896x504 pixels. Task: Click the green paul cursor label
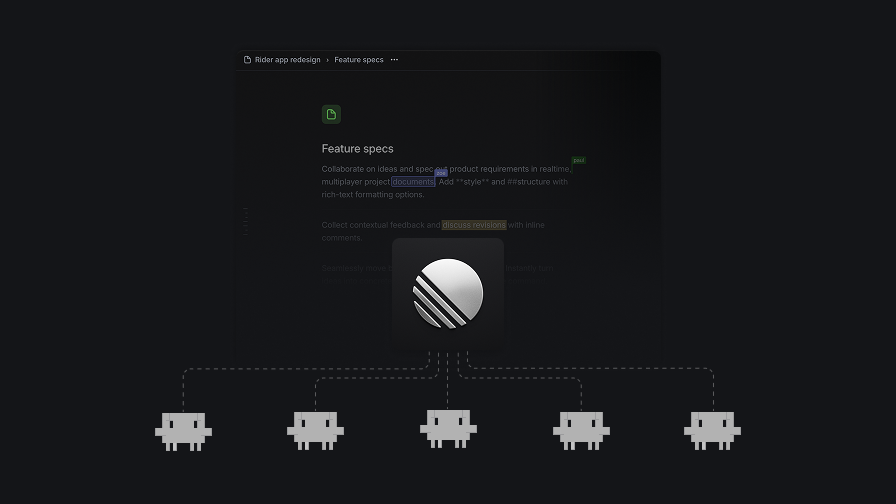point(579,161)
